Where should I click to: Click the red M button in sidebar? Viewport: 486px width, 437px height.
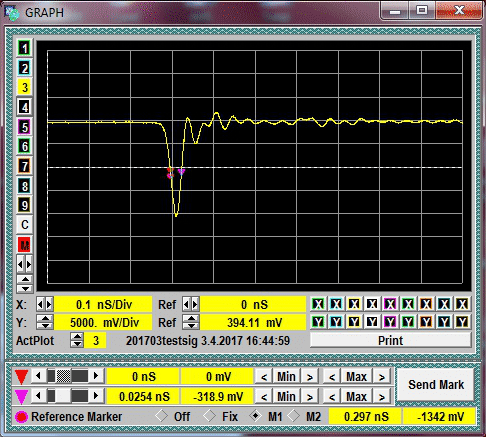pos(24,245)
